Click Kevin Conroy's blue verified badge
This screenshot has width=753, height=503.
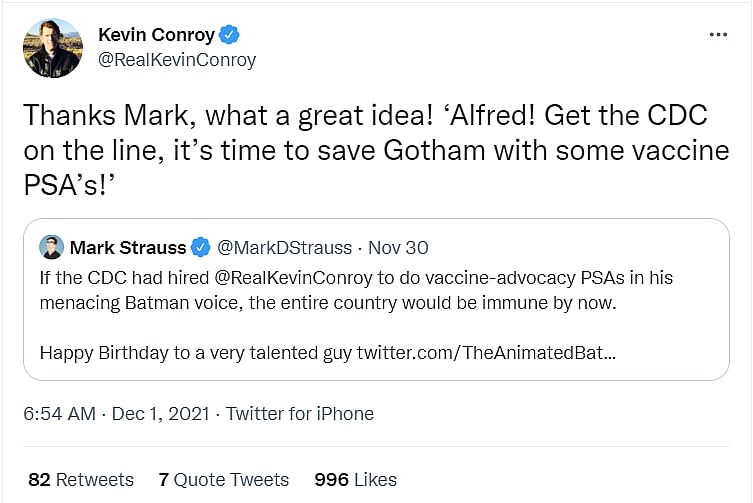coord(230,35)
